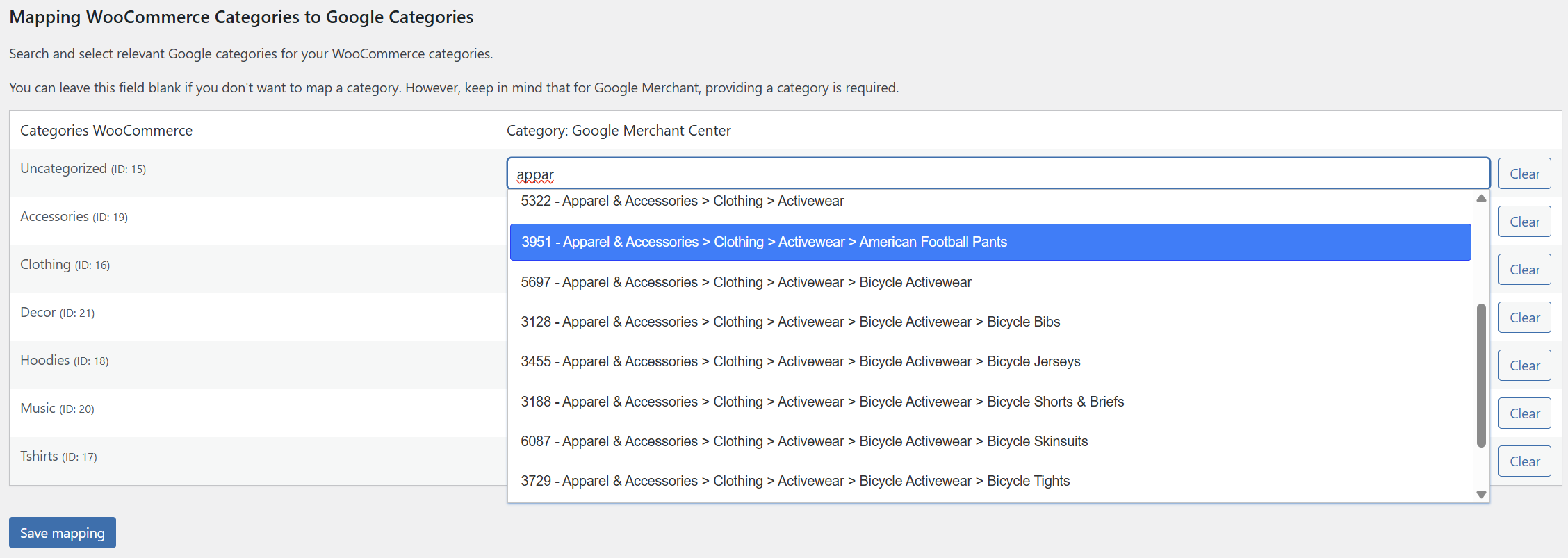Select 5322 Activewear category option
Viewport: 1568px width, 558px height.
[x=683, y=202]
